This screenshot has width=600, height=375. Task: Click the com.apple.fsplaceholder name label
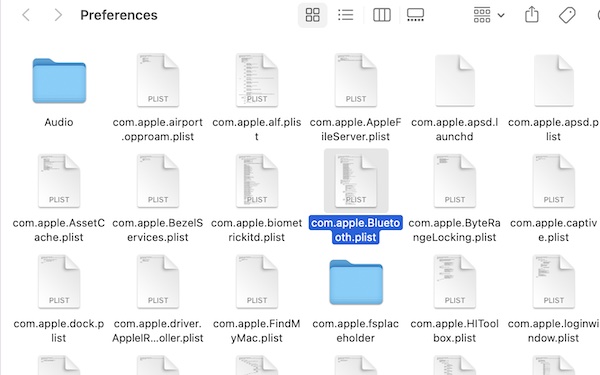point(355,331)
